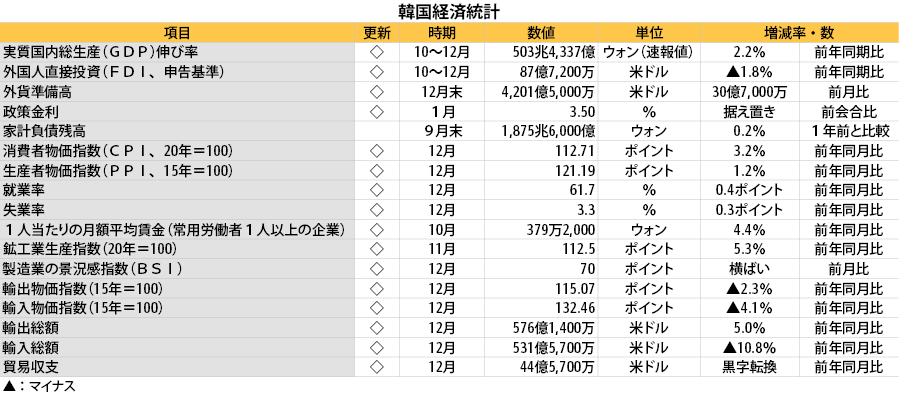900x395 pixels.
Task: Click the 消費者物価指数 value 112.71
Action: pyautogui.click(x=575, y=151)
